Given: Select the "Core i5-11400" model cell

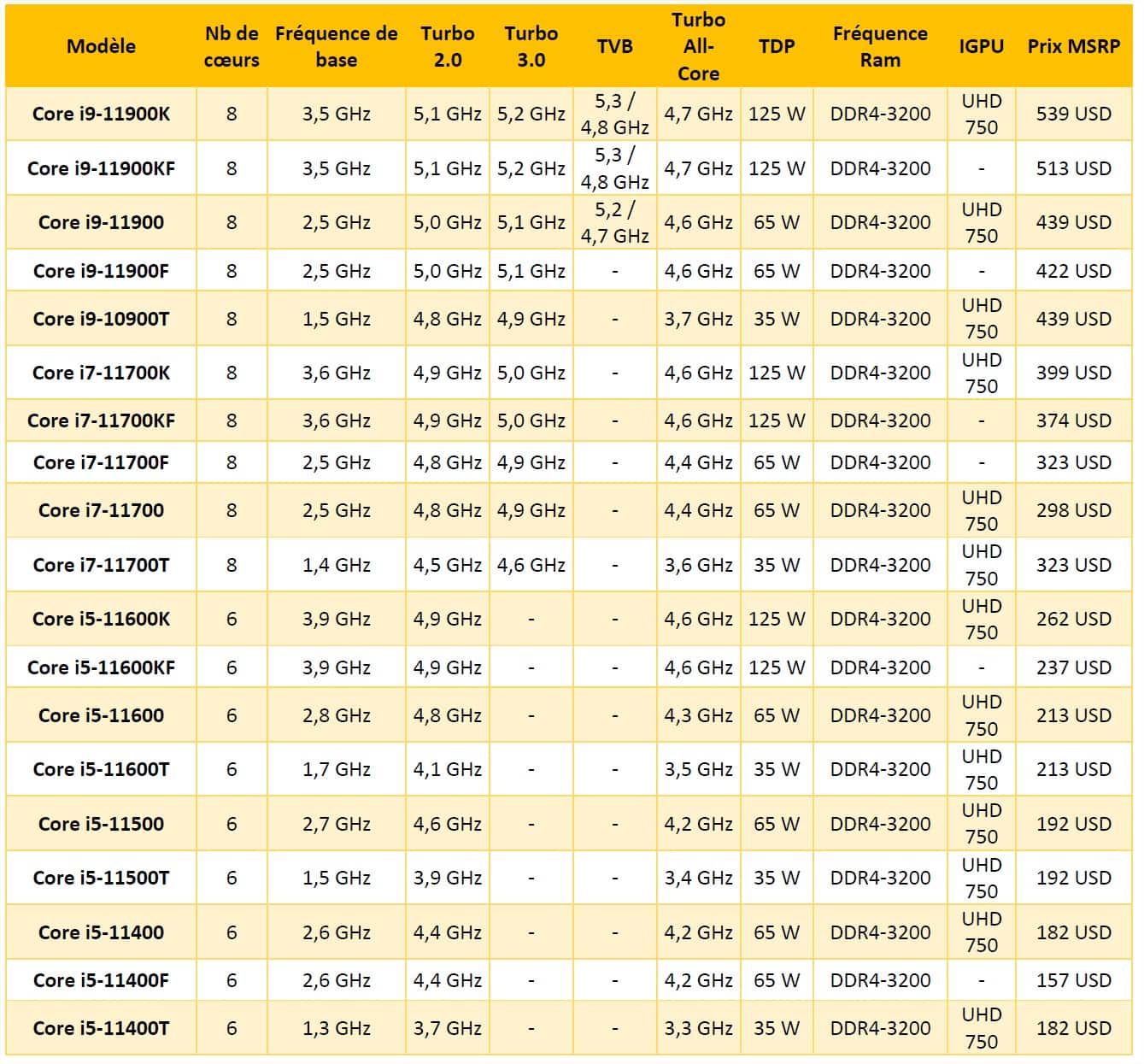Looking at the screenshot, I should [101, 932].
